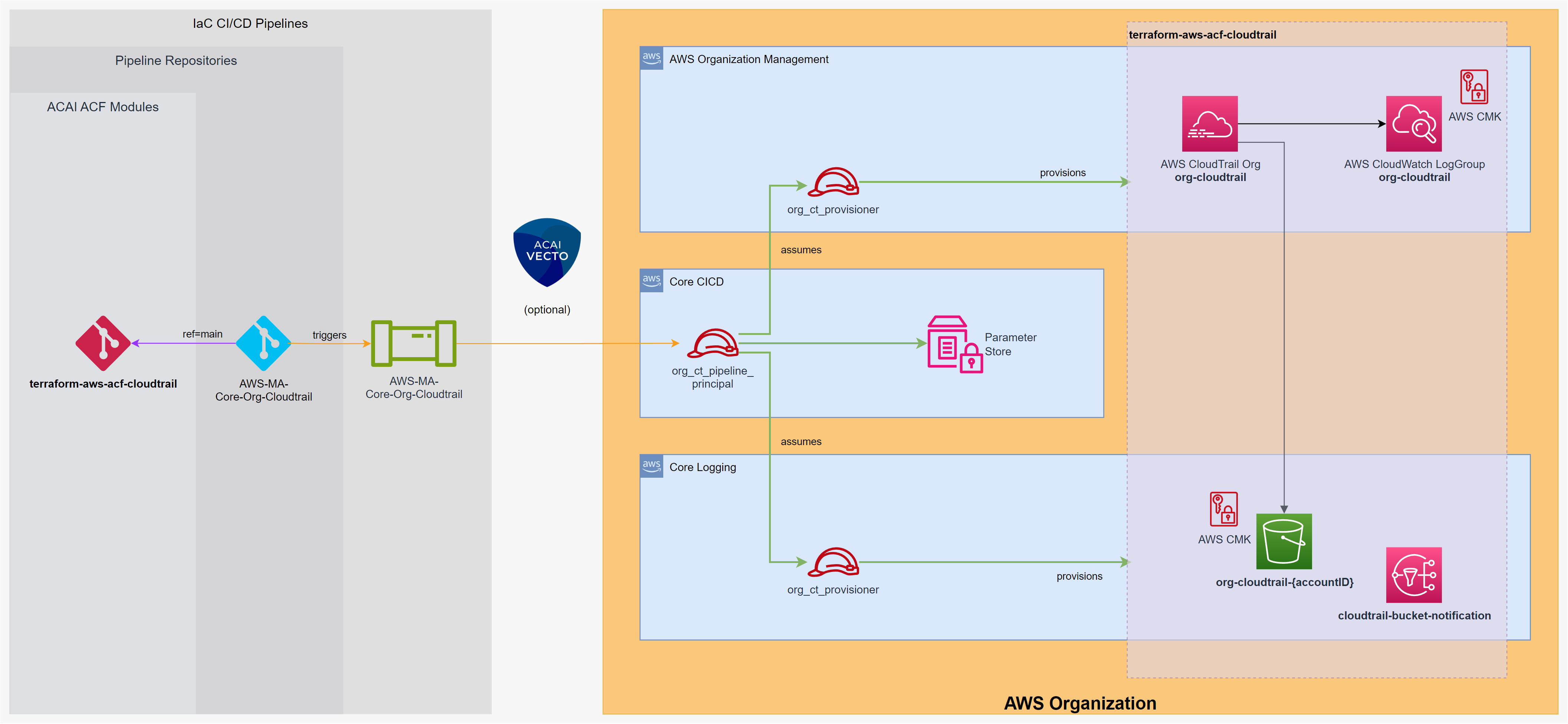Click the Pipeline Repositories heading
Screen dimensions: 1568x724
(176, 60)
